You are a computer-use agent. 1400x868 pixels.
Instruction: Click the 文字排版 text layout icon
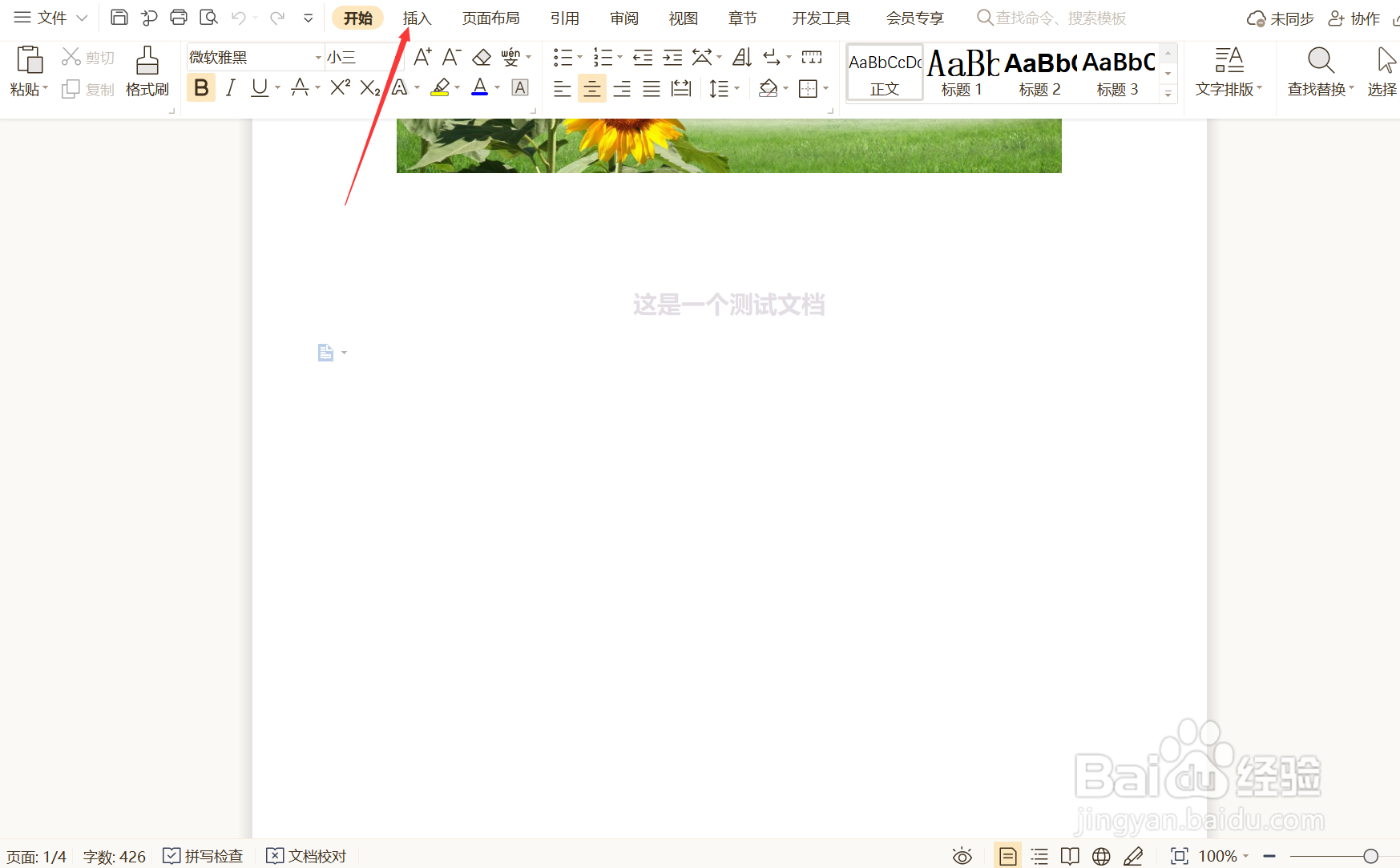[1229, 71]
